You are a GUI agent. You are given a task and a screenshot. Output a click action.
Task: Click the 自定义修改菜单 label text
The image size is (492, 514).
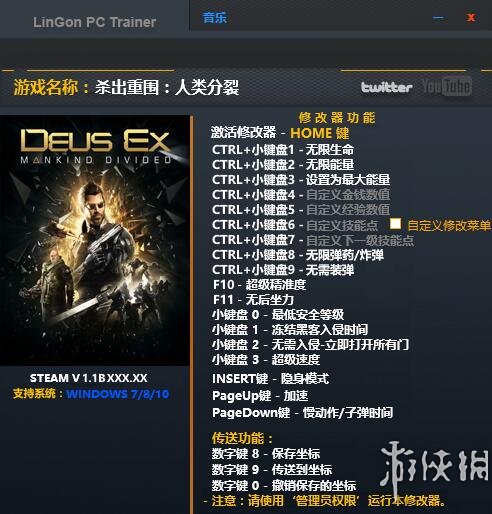pos(449,226)
